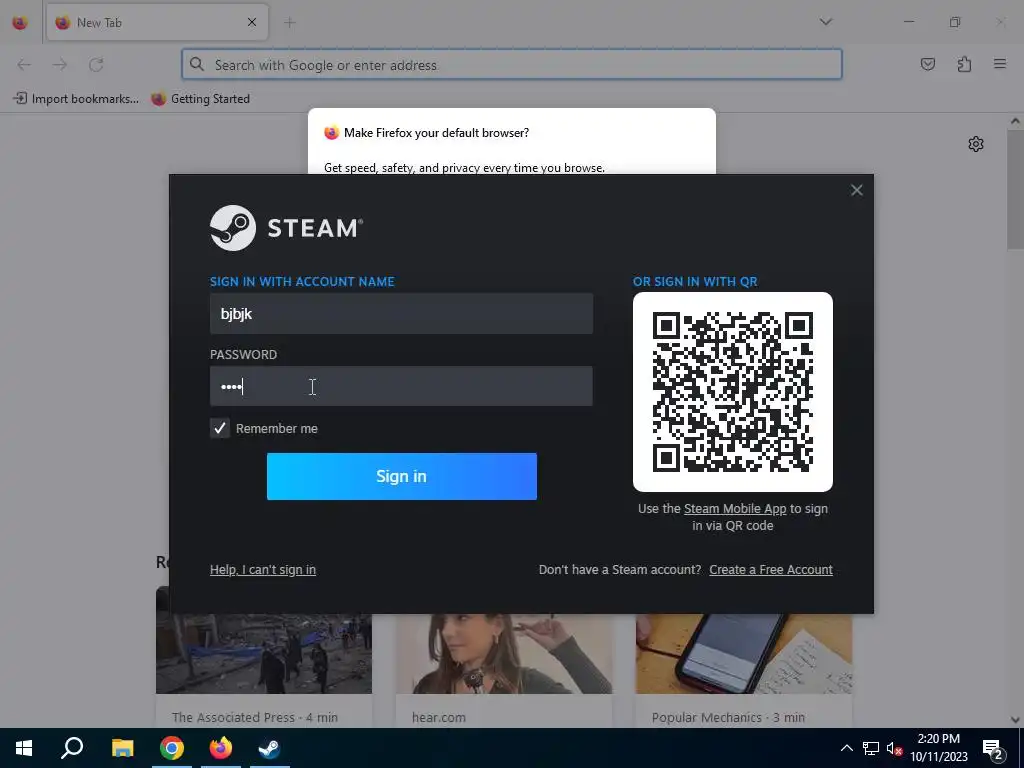
Task: Go forward with the Firefox forward arrow
Action: tap(60, 65)
